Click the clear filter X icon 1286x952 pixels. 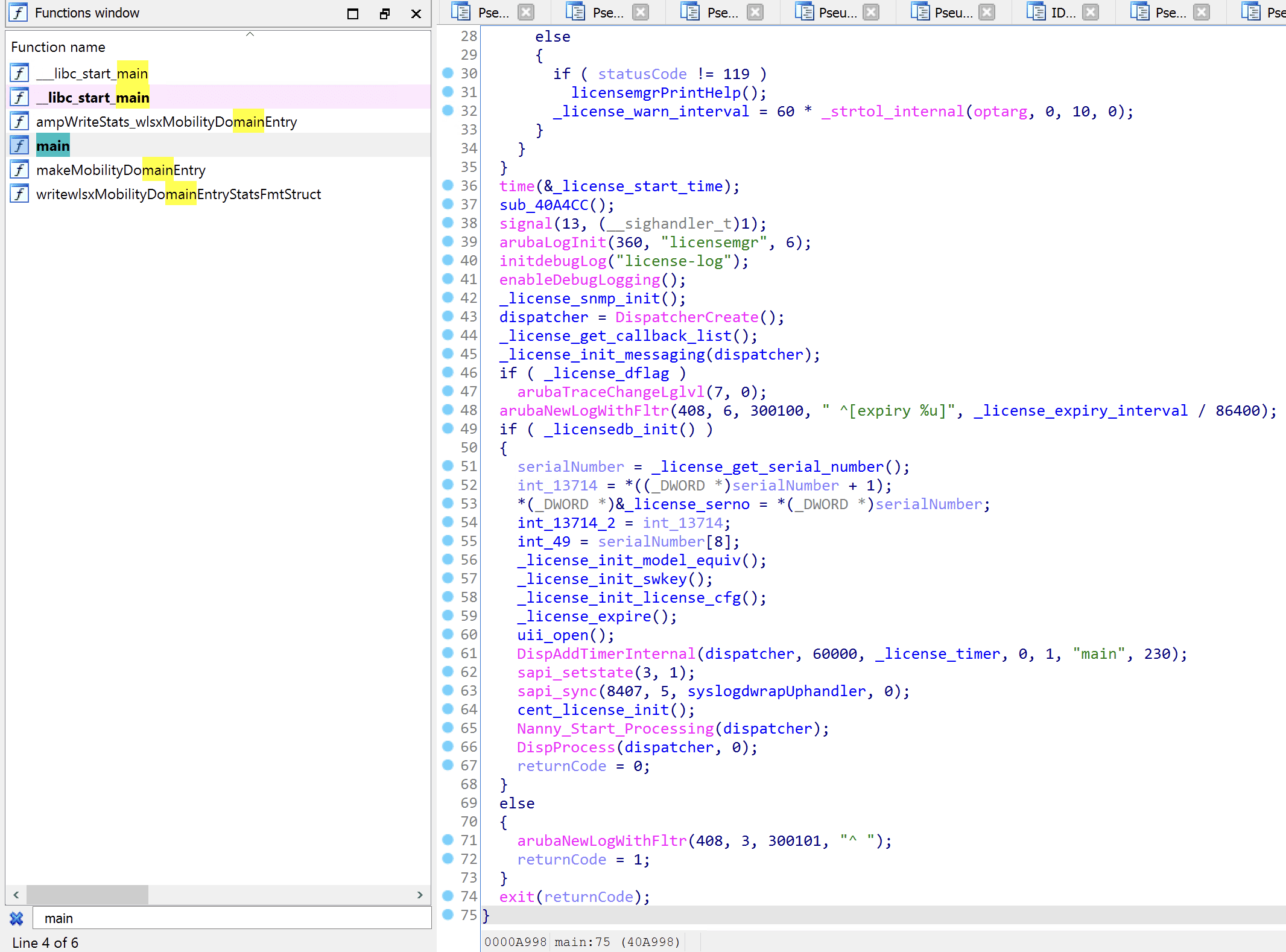point(16,918)
